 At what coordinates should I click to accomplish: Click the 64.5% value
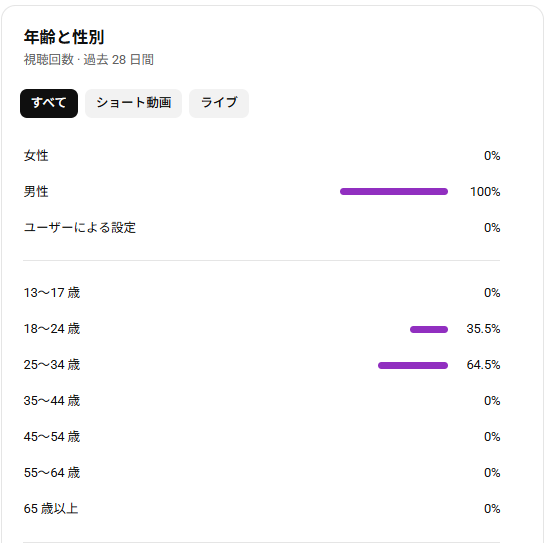pyautogui.click(x=483, y=365)
